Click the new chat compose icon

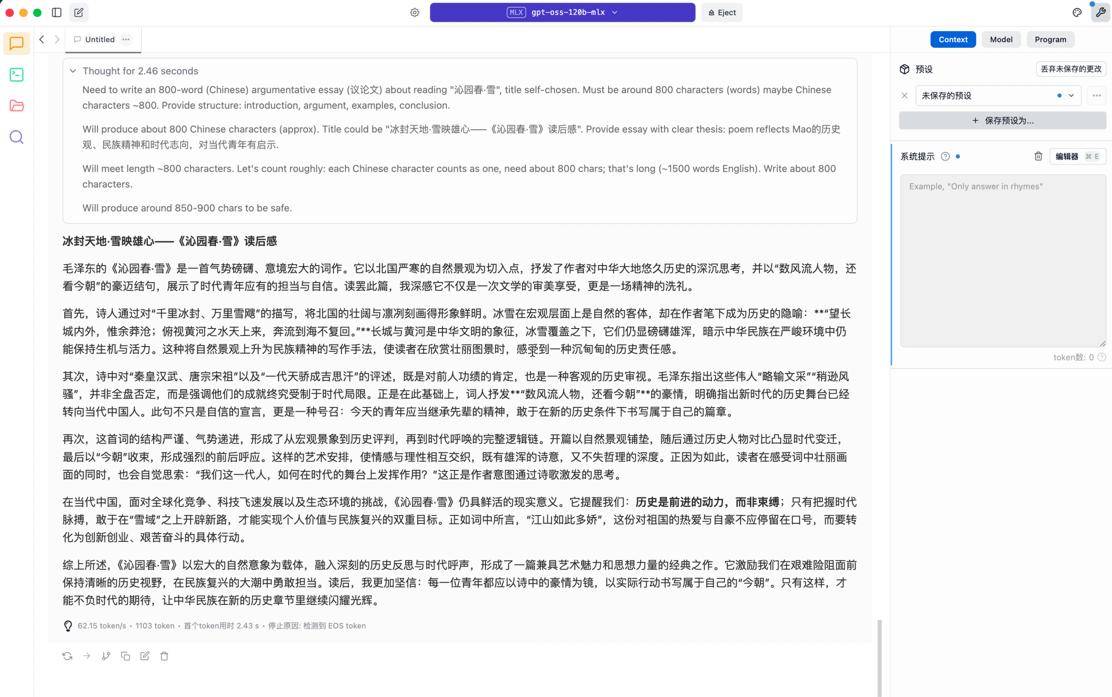[x=78, y=13]
